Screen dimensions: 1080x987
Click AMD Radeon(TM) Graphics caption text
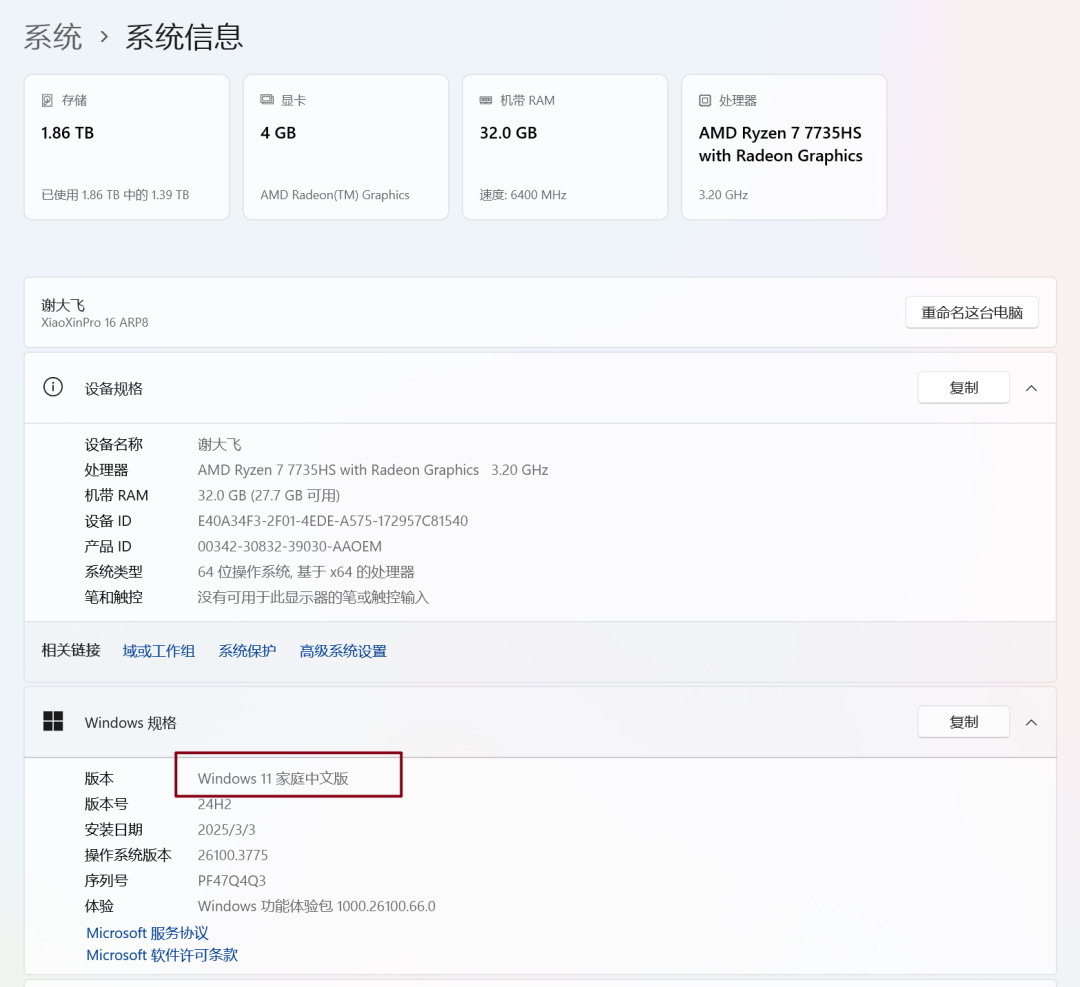(335, 195)
